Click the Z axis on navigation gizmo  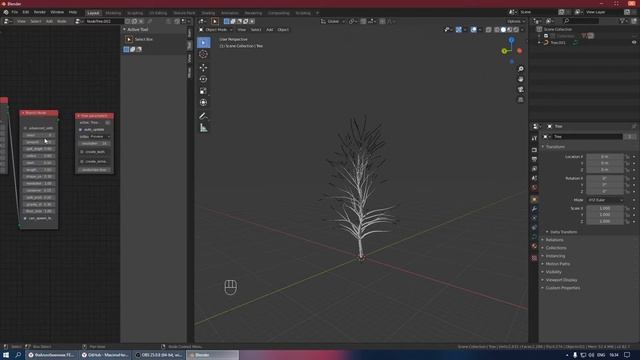pyautogui.click(x=511, y=40)
